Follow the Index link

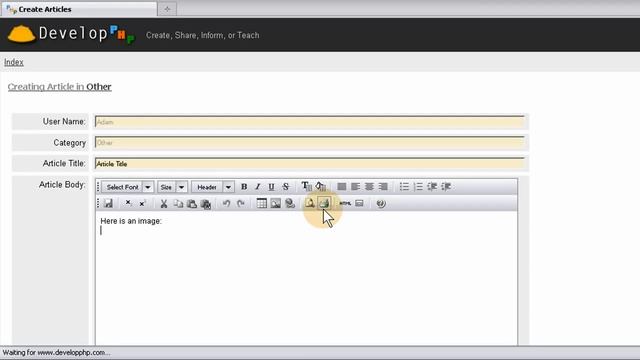[14, 62]
